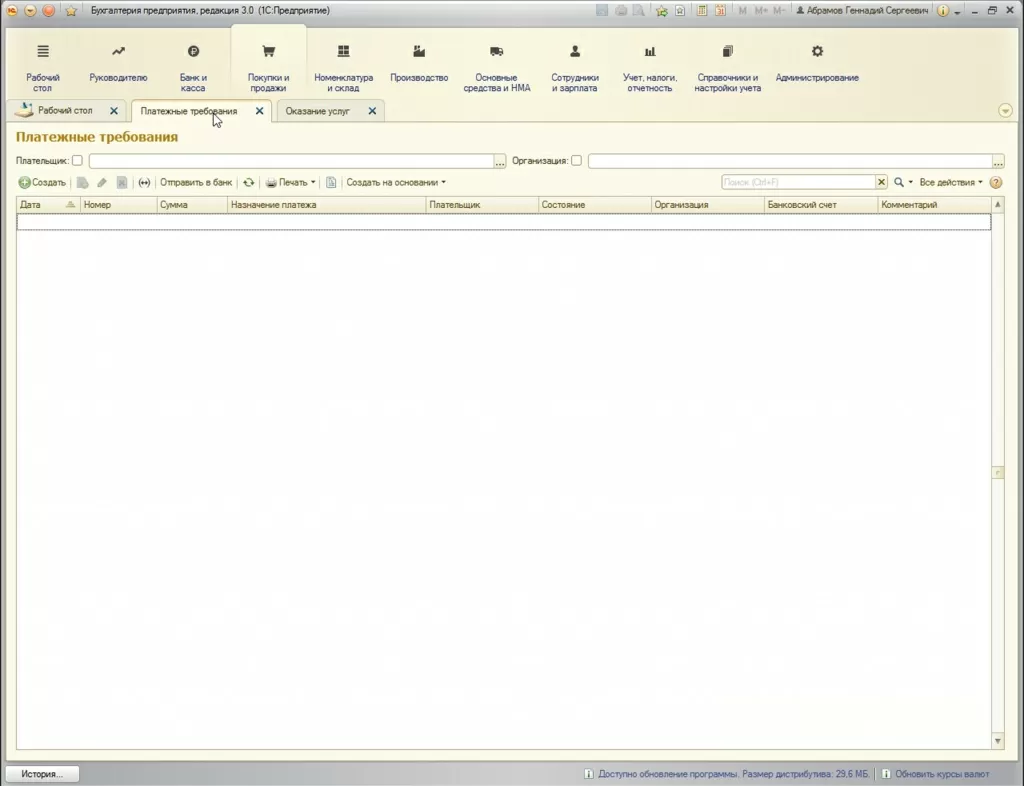Close the Оказание услуг tab

372,111
